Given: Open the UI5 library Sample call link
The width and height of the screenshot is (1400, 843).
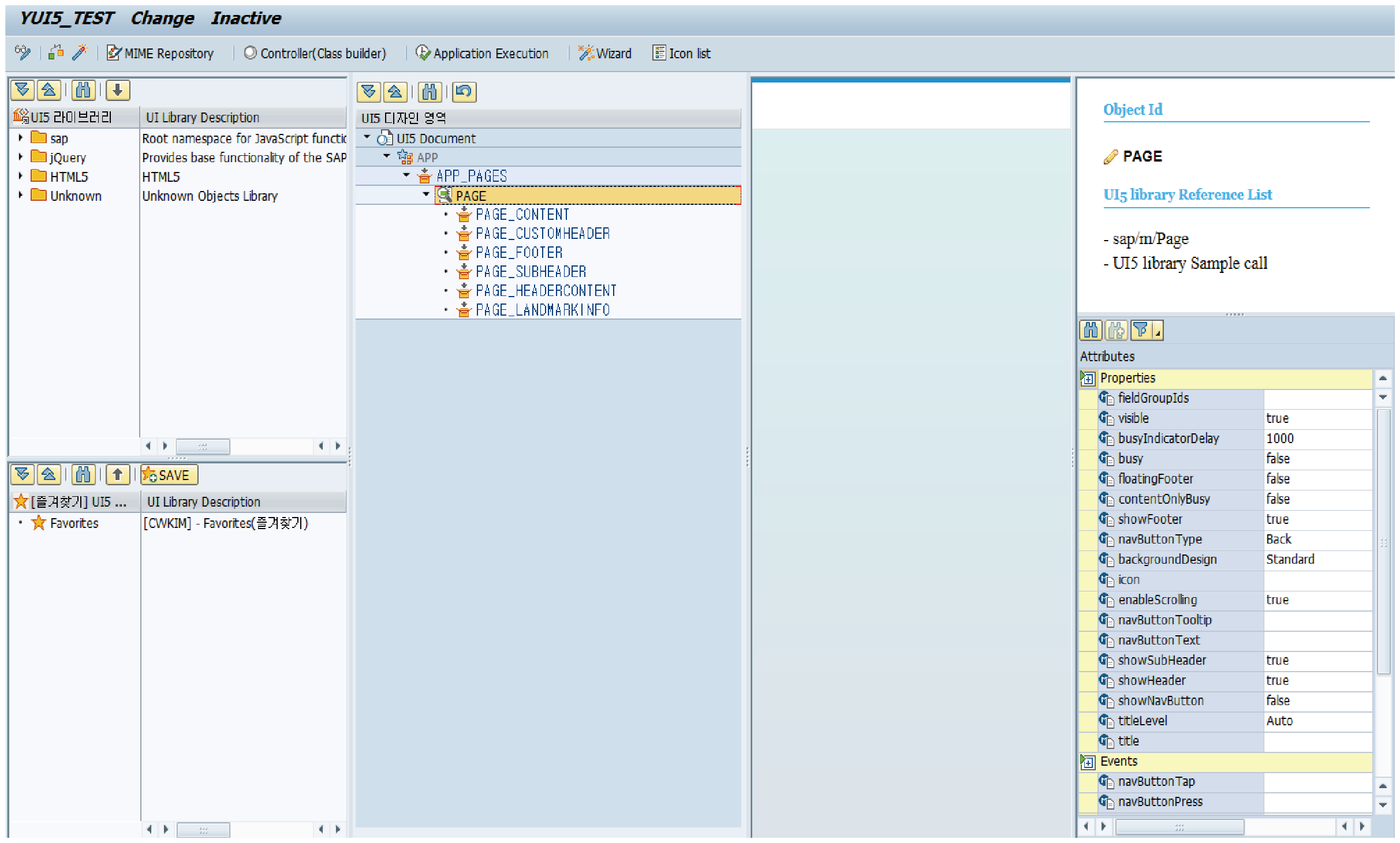Looking at the screenshot, I should [1189, 263].
